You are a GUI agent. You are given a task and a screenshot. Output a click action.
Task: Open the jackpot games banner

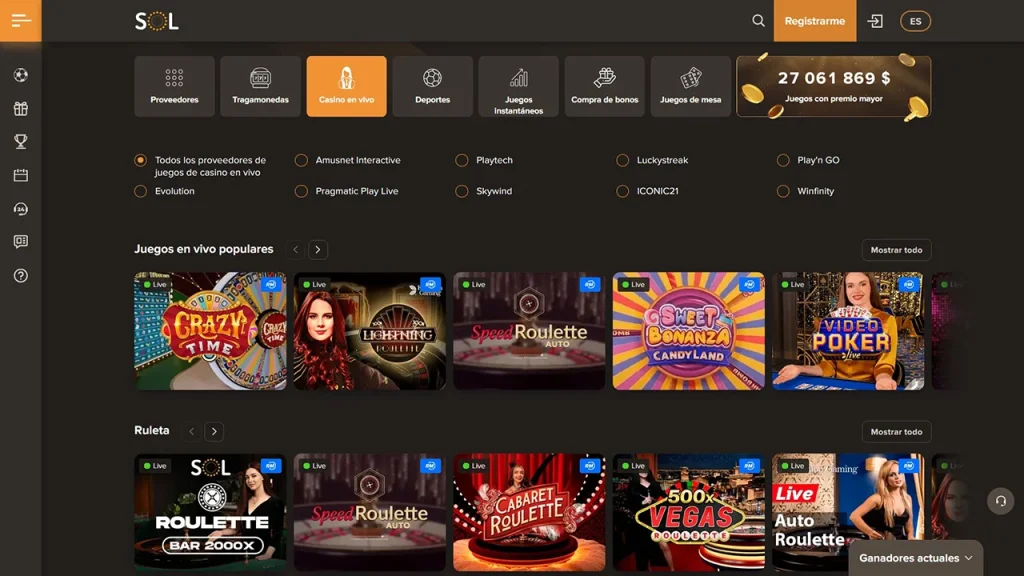tap(833, 86)
